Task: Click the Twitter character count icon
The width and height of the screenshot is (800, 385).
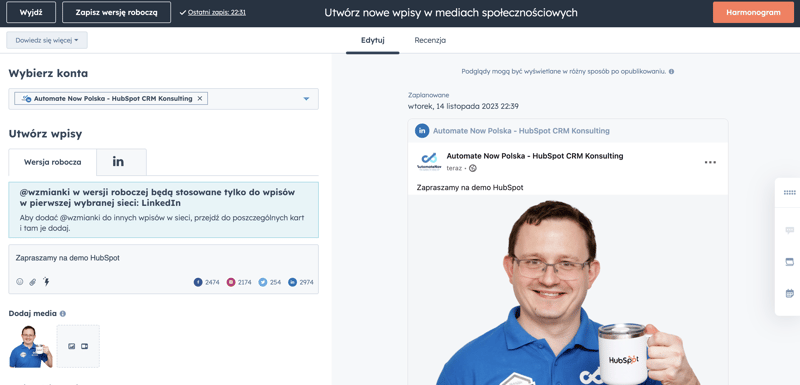Action: [263, 282]
